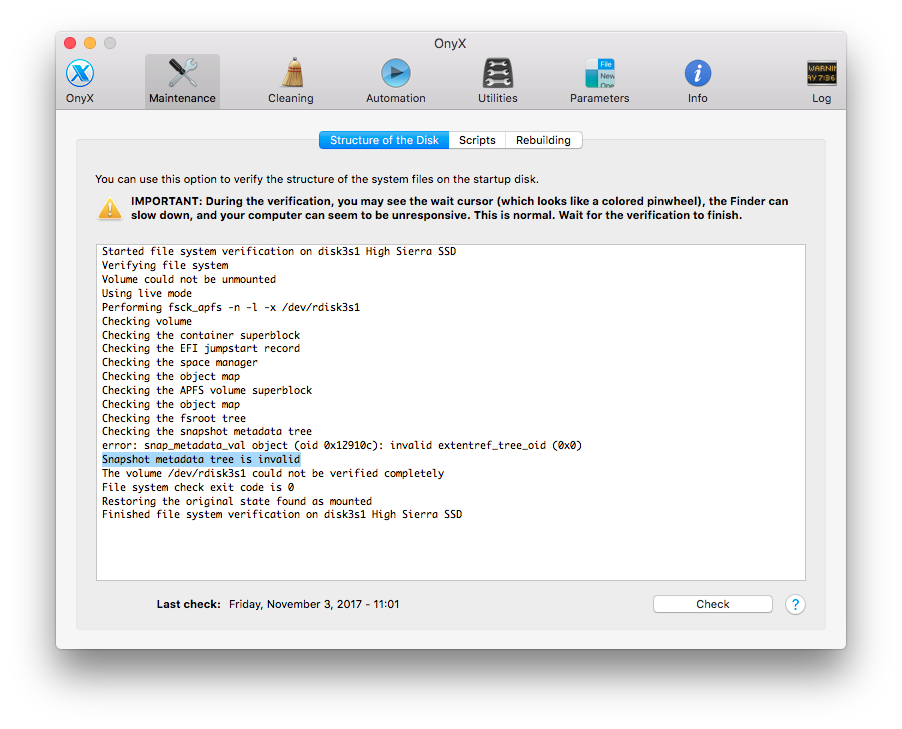Open the Cleaning broom icon
902x729 pixels.
pos(291,74)
